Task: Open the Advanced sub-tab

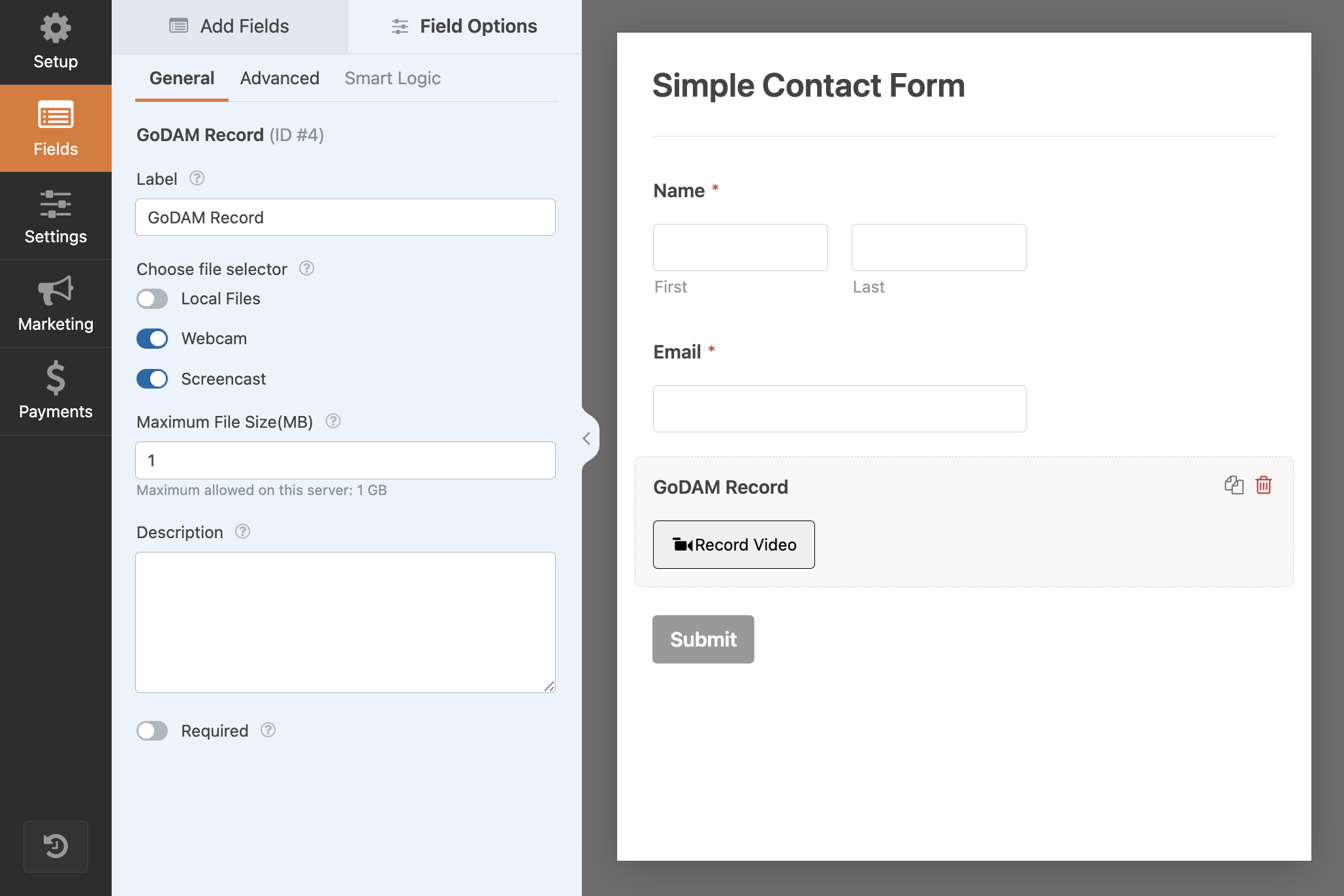Action: (x=280, y=78)
